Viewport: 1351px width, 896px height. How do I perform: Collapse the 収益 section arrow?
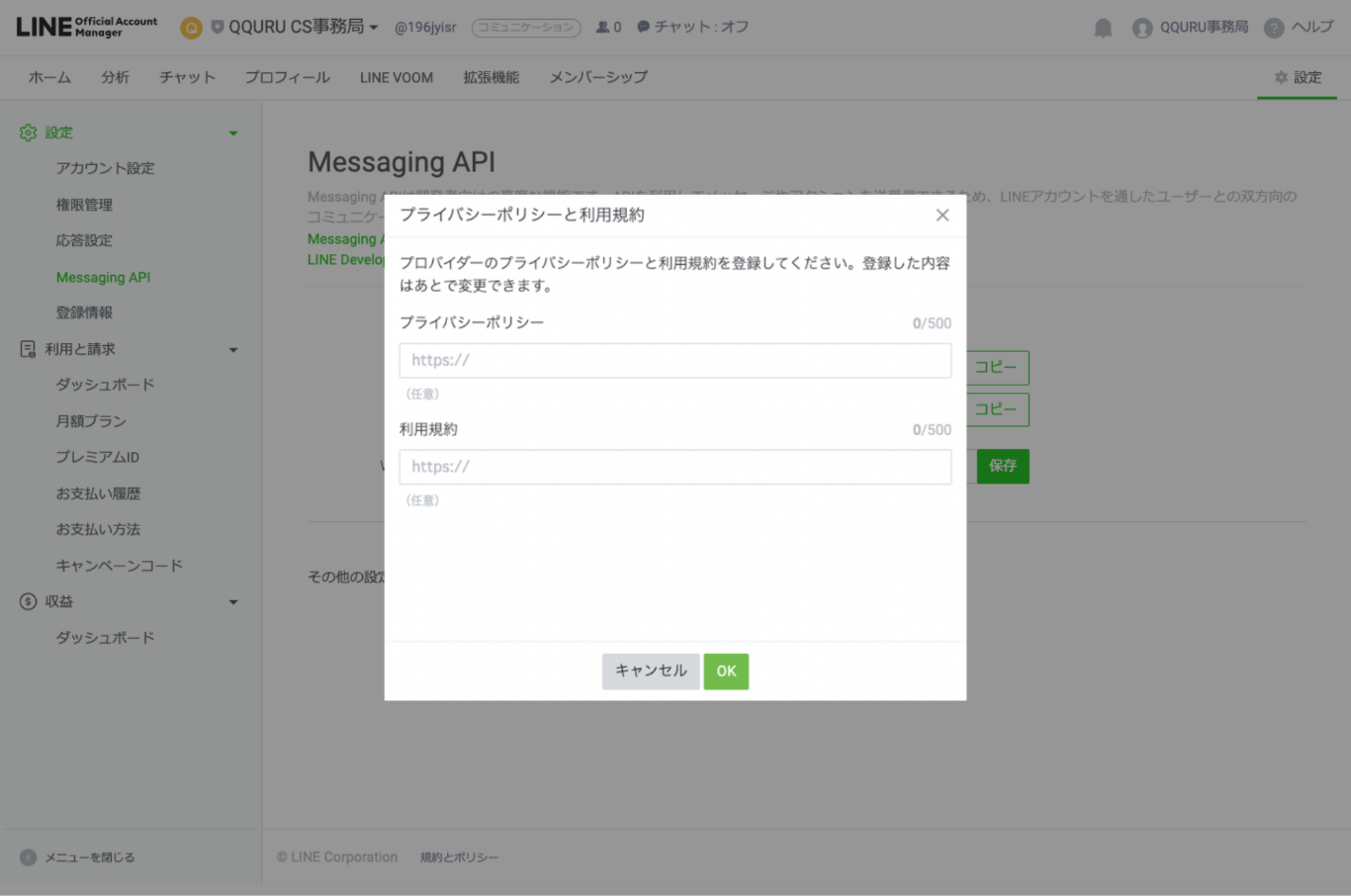[x=233, y=602]
